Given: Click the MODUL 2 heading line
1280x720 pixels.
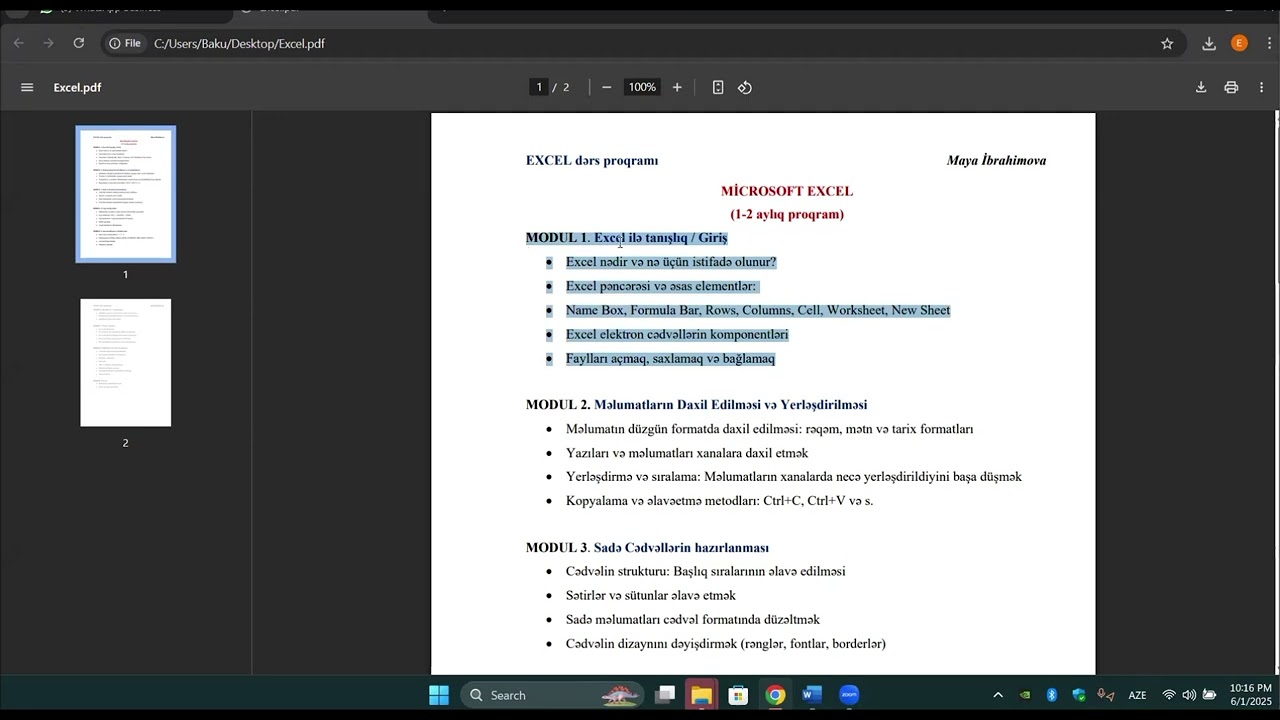Looking at the screenshot, I should [696, 405].
